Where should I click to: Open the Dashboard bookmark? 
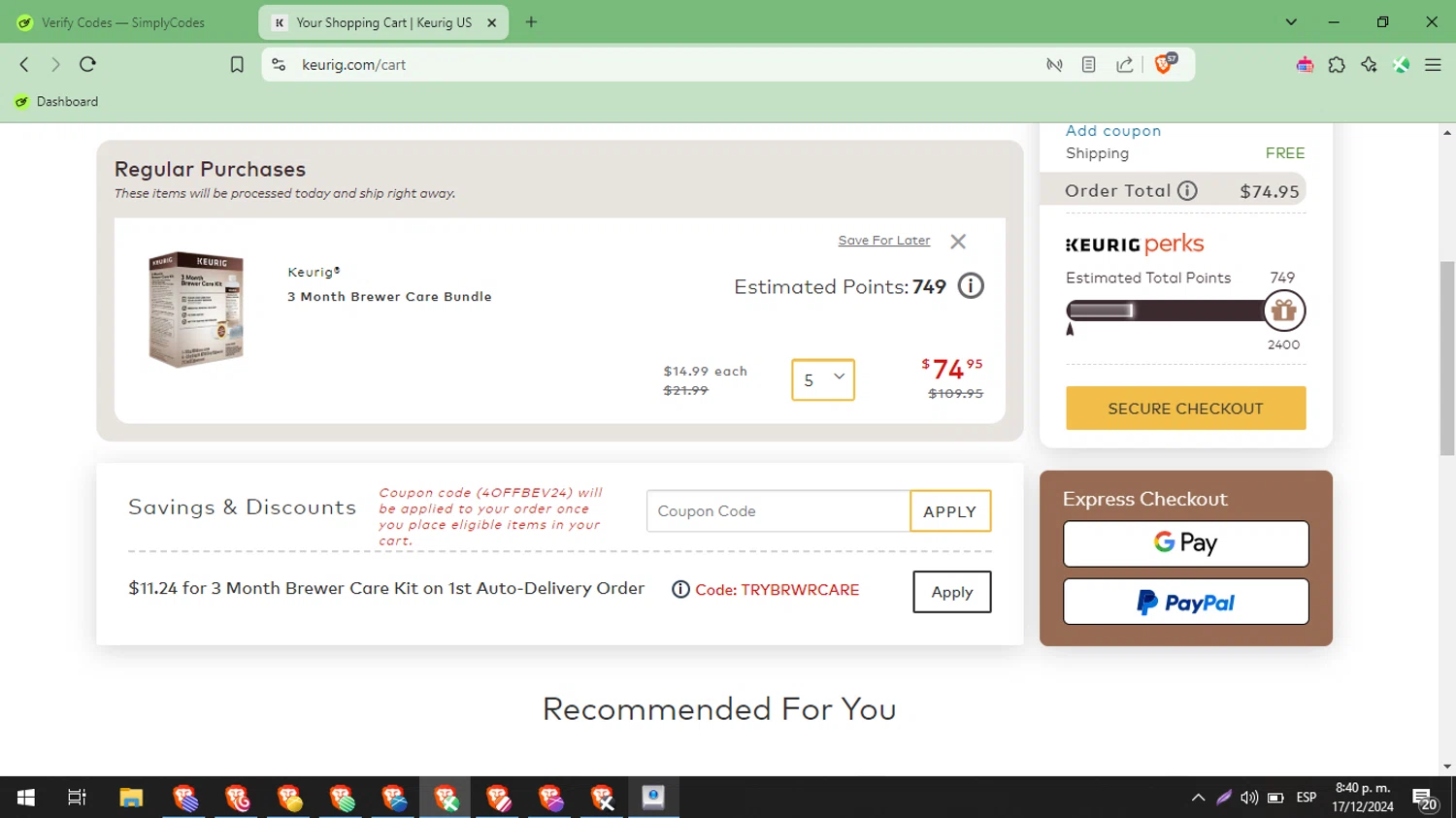(57, 102)
